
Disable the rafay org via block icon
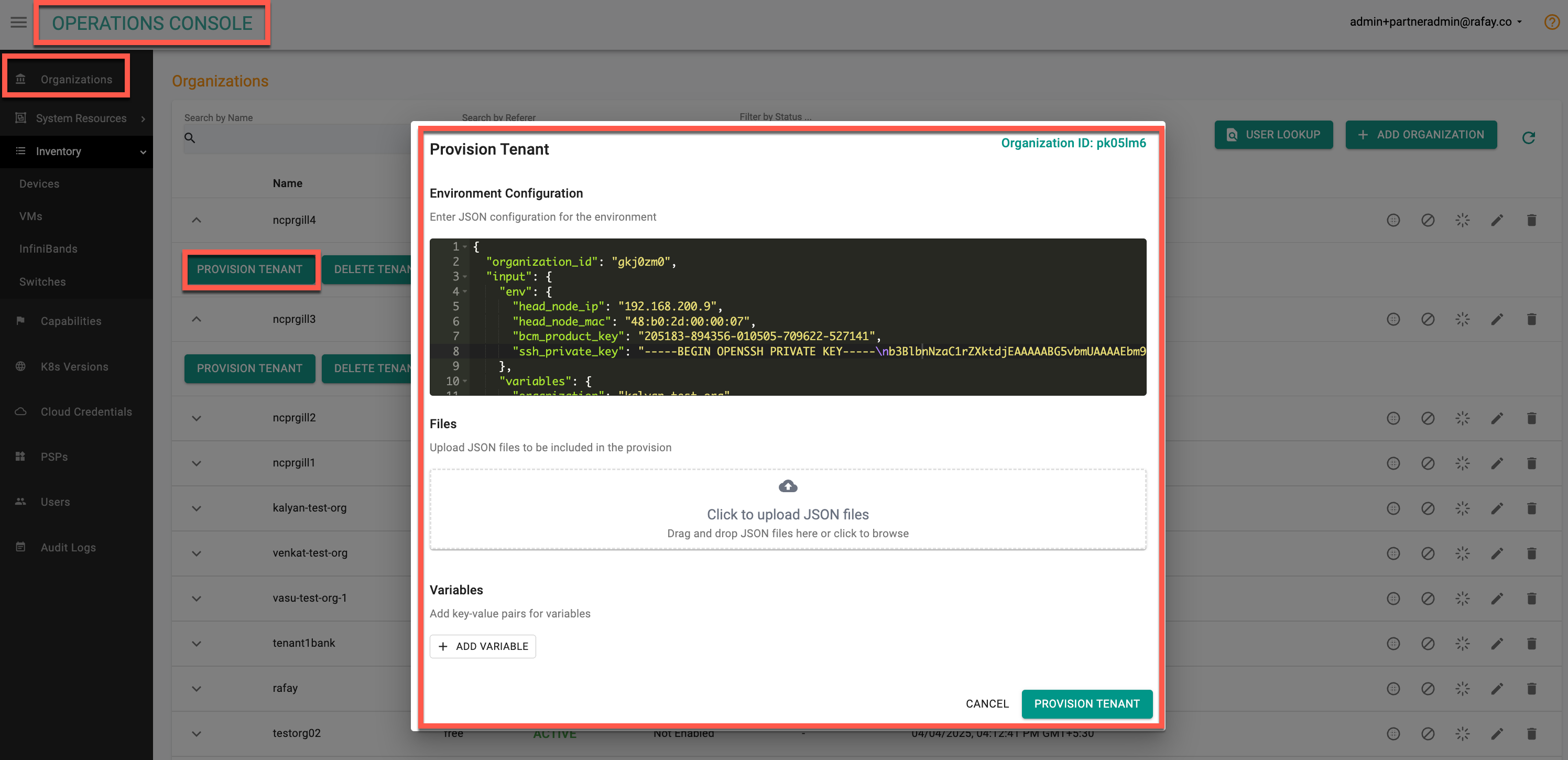click(x=1428, y=688)
